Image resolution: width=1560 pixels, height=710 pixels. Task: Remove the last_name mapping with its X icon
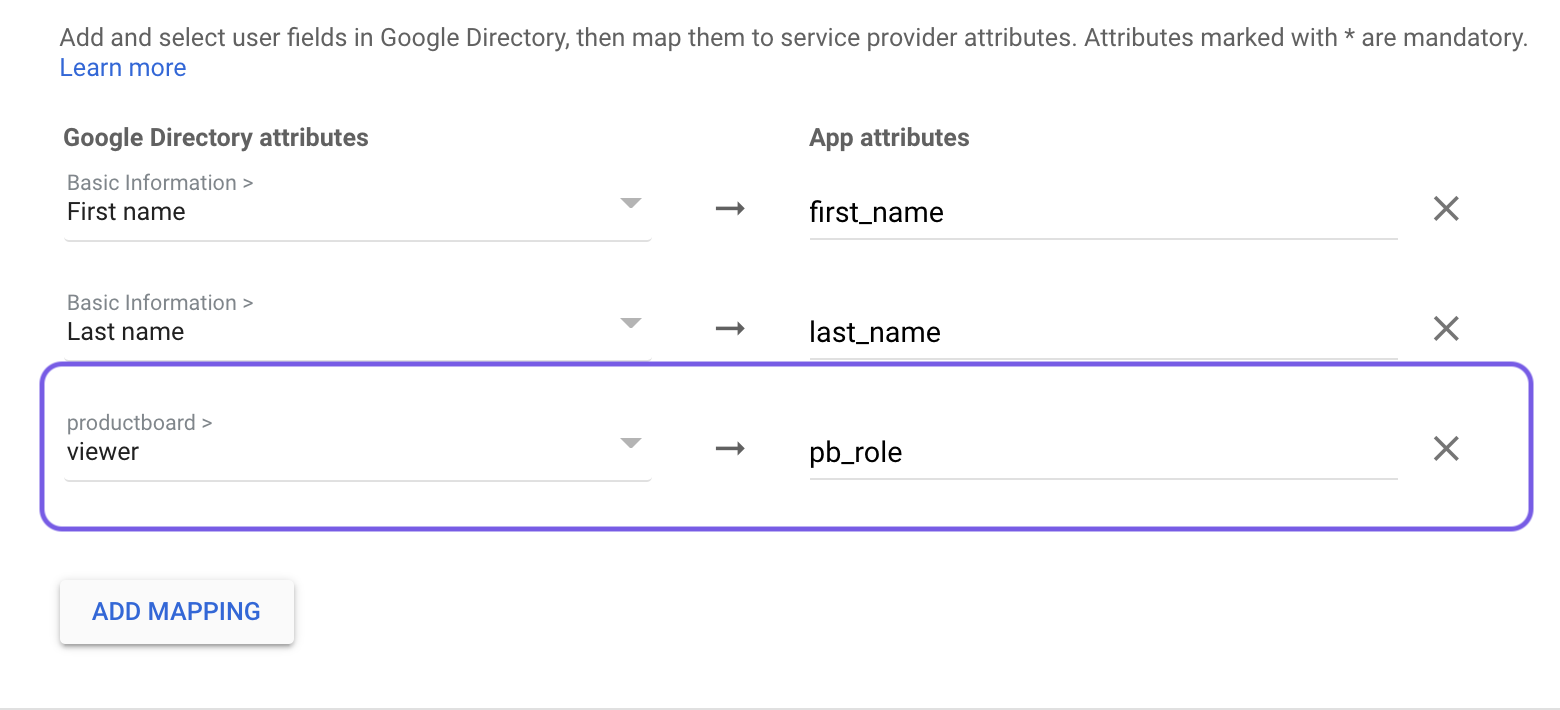pyautogui.click(x=1446, y=329)
